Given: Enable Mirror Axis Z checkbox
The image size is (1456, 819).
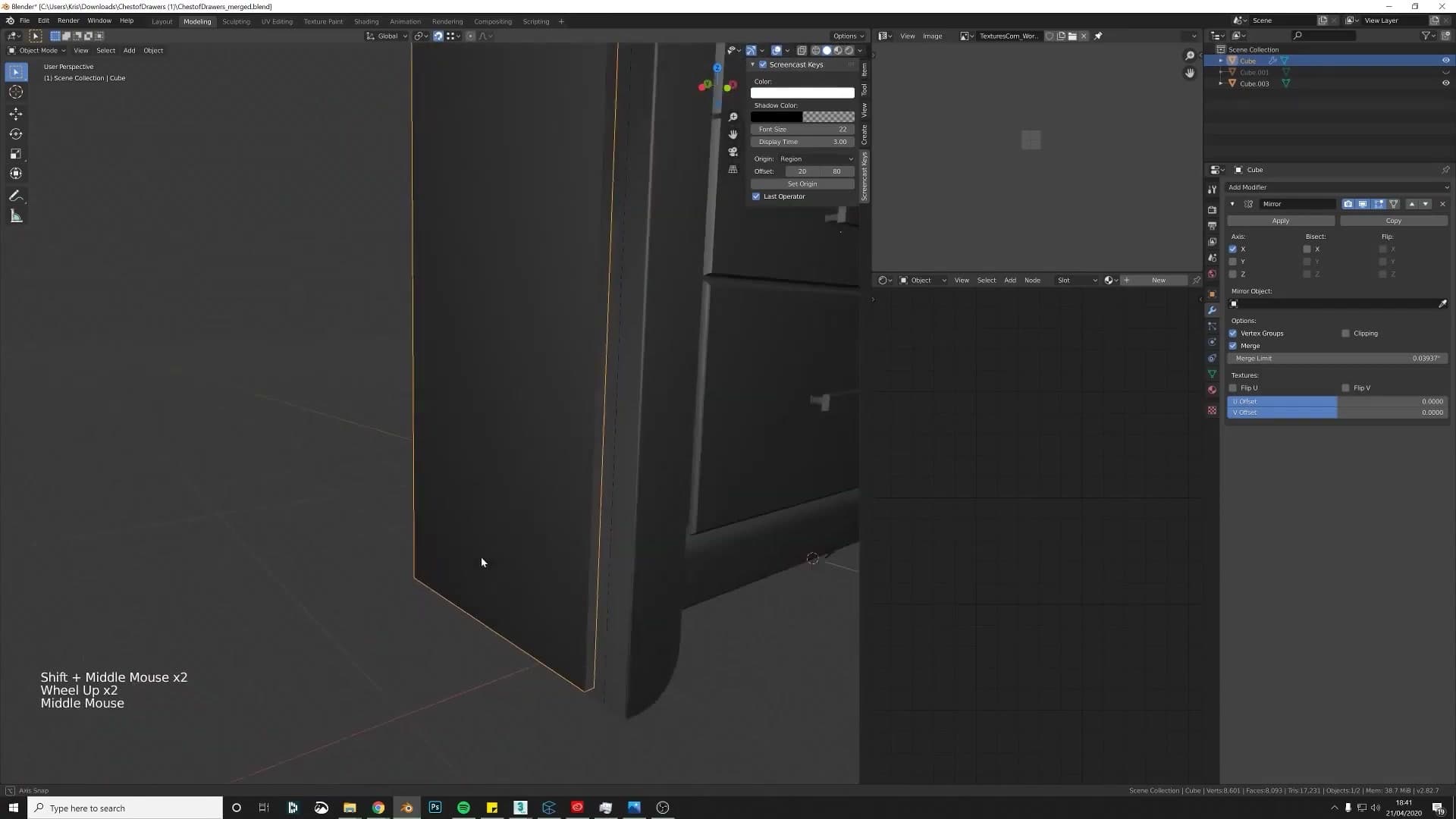Looking at the screenshot, I should pos(1232,274).
